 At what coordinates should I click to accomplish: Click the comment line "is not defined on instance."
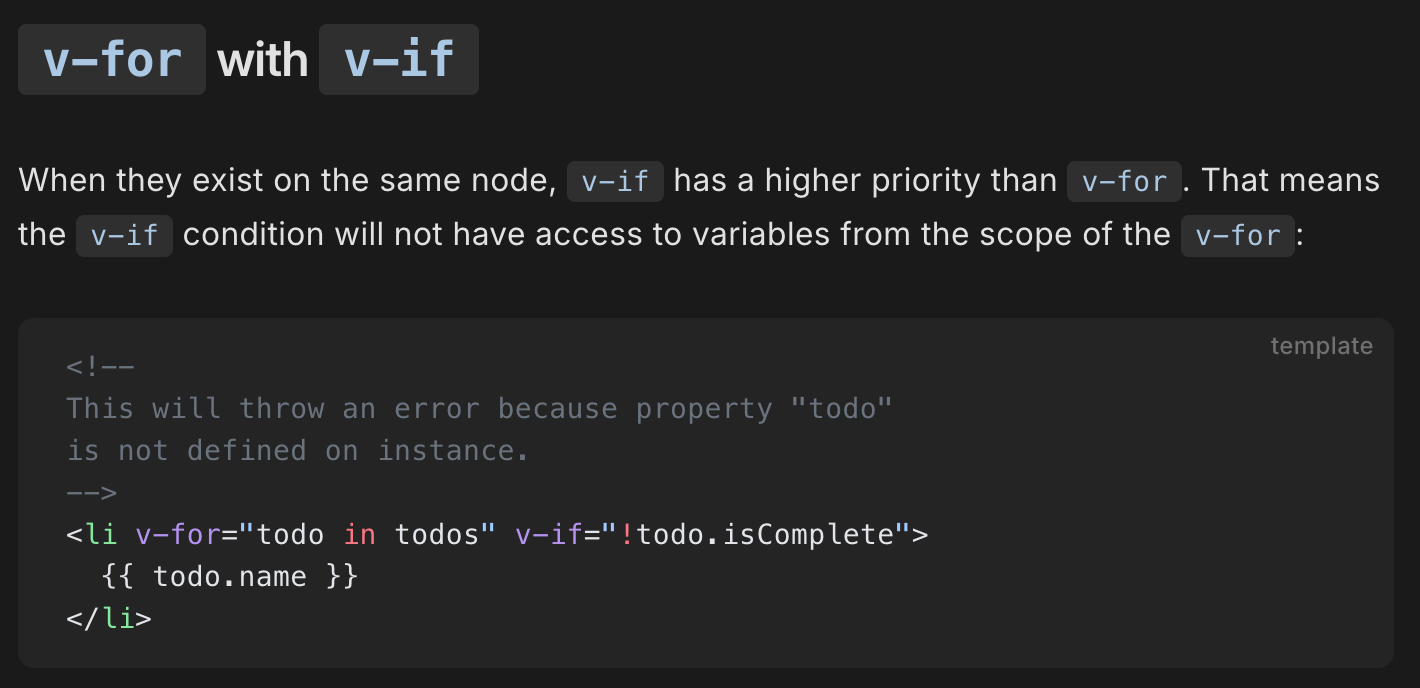coord(298,451)
